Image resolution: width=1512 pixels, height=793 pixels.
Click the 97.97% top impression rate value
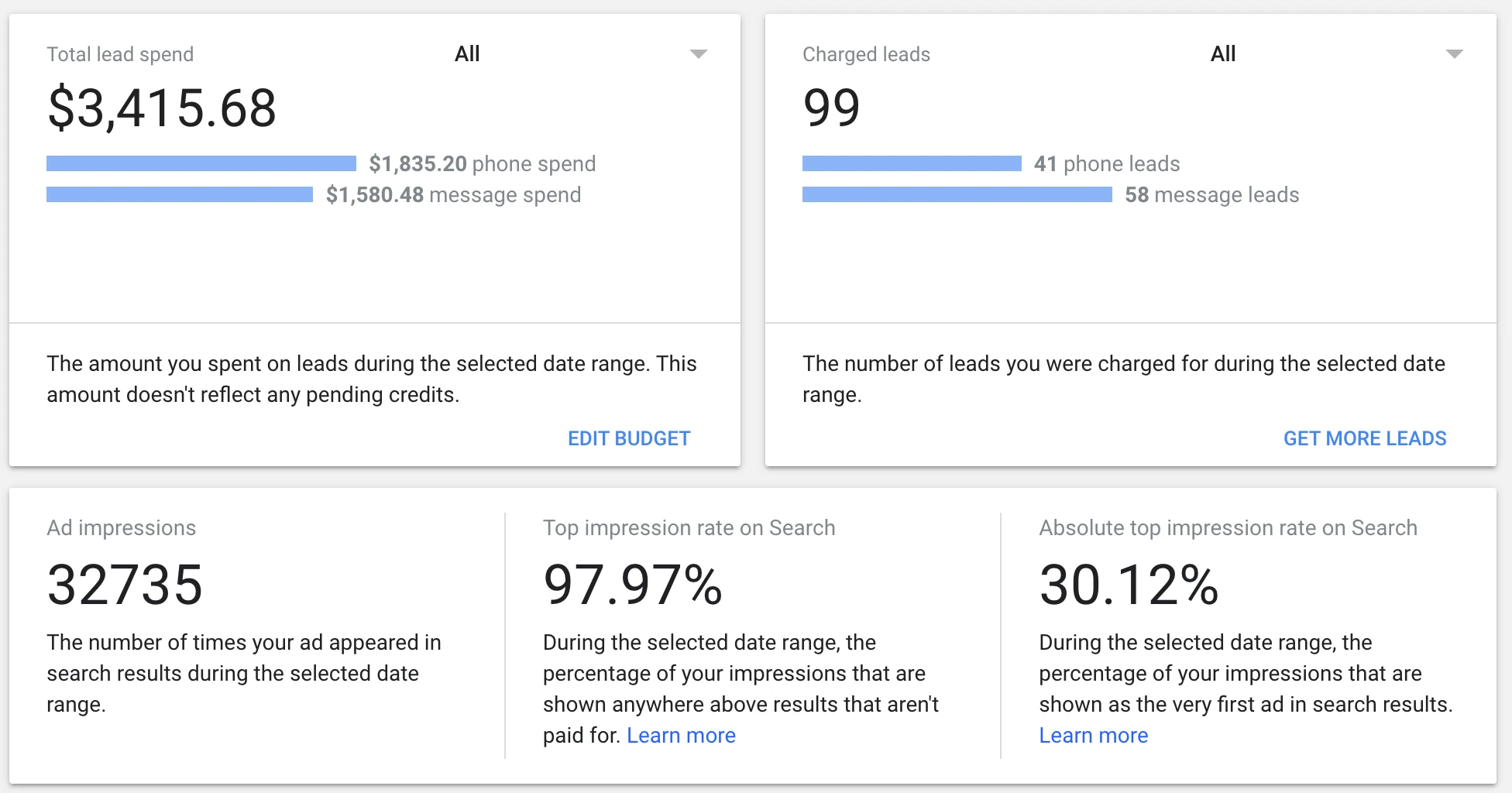pyautogui.click(x=633, y=585)
